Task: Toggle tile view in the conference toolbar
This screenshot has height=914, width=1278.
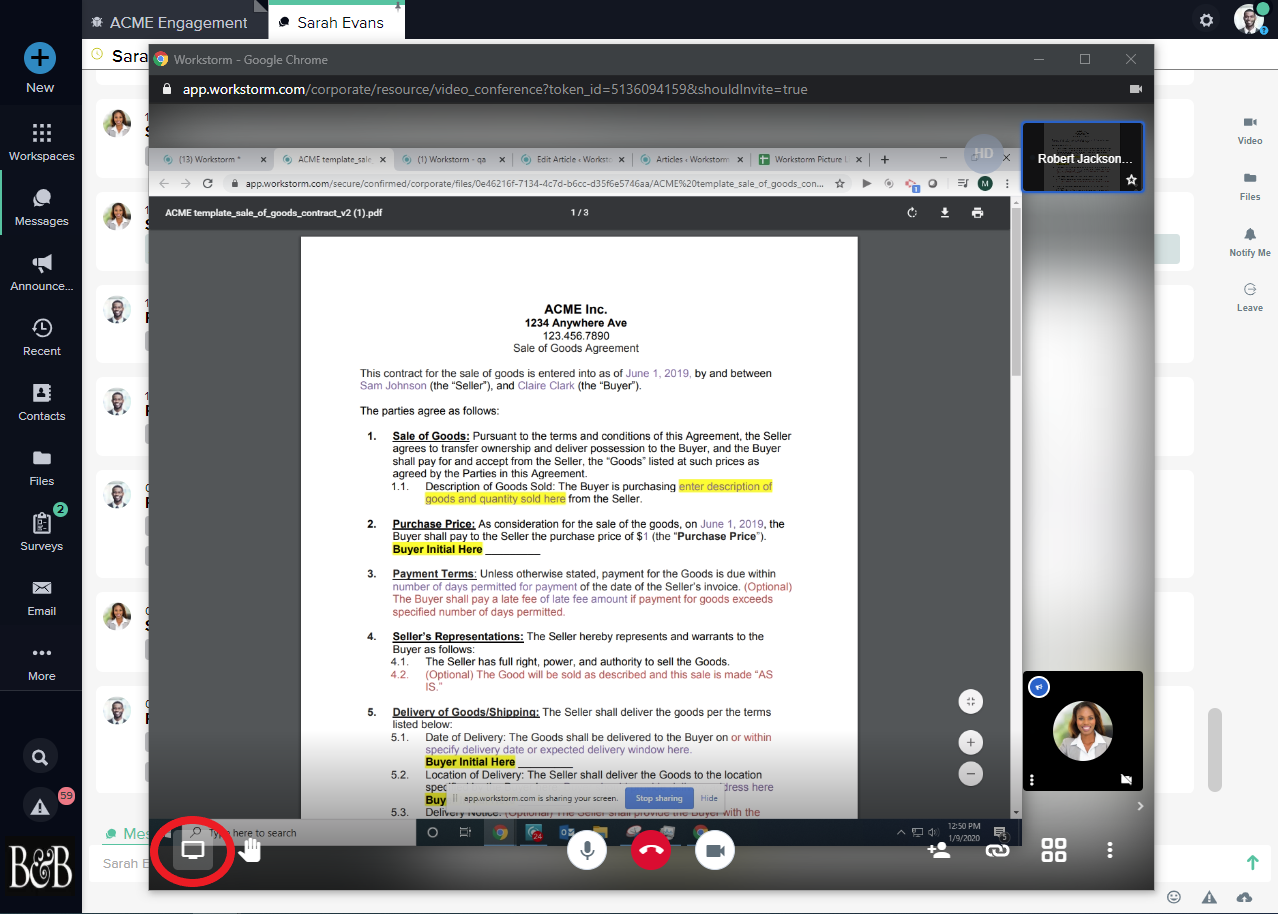Action: point(1054,850)
